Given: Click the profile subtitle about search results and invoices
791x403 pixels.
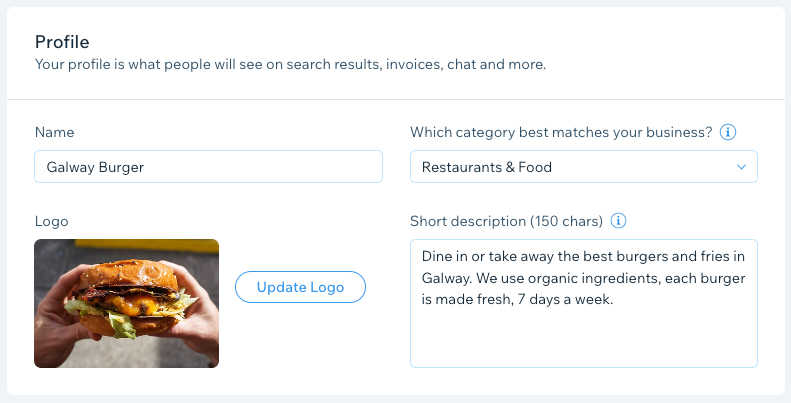Looking at the screenshot, I should pyautogui.click(x=291, y=65).
